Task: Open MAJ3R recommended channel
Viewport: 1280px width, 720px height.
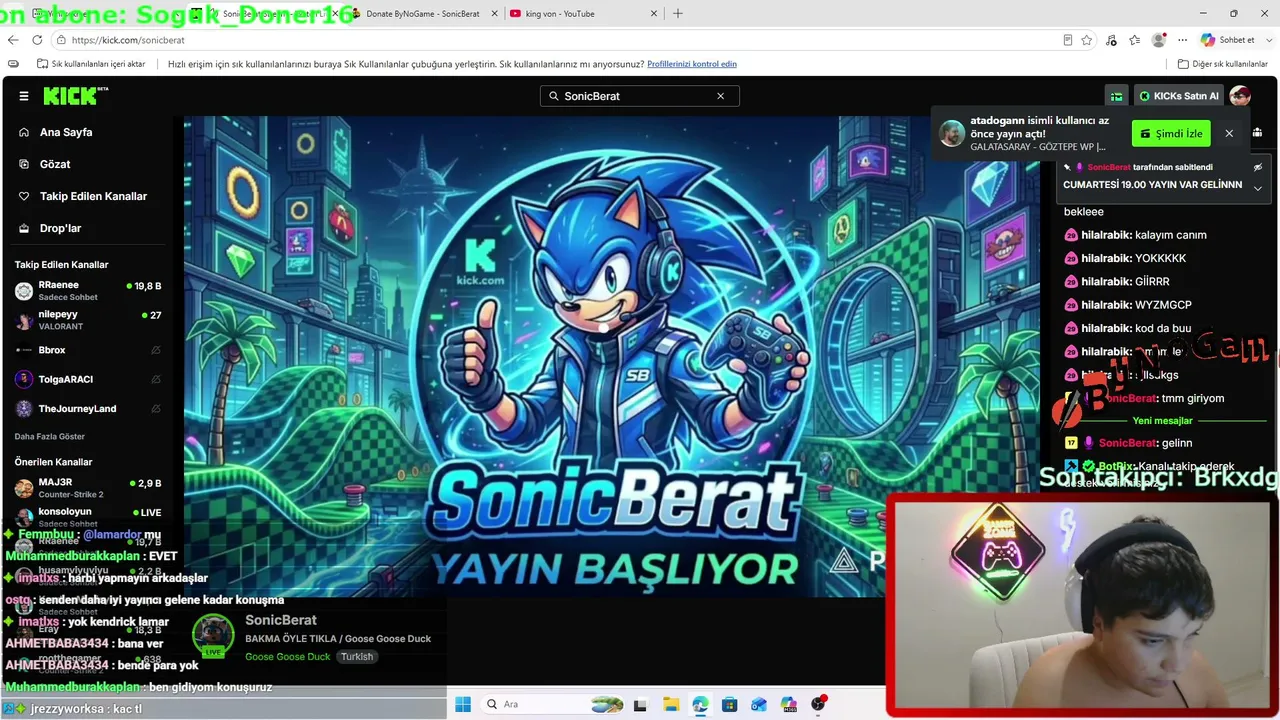Action: pyautogui.click(x=88, y=488)
